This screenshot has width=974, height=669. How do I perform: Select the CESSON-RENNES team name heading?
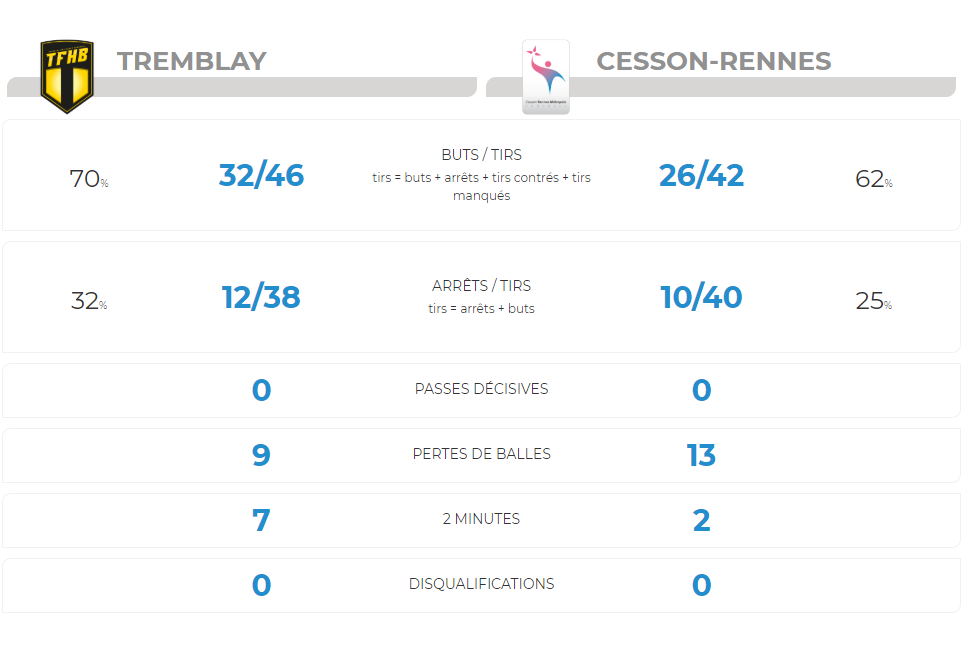click(x=714, y=61)
